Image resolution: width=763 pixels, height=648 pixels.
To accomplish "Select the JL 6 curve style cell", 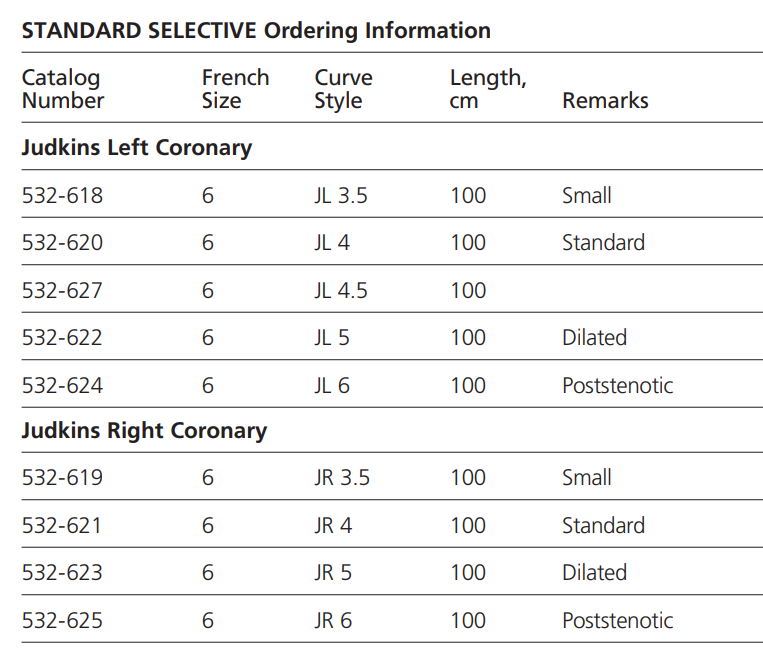I will [x=332, y=385].
